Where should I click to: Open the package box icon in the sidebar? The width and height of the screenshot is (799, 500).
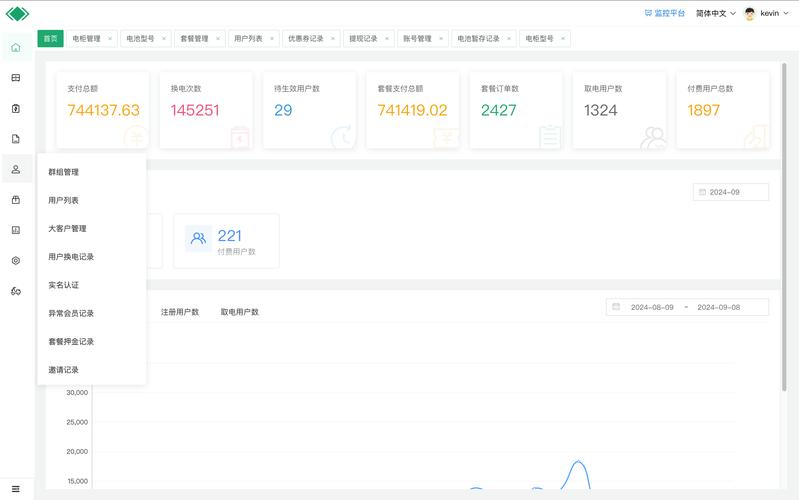click(16, 200)
